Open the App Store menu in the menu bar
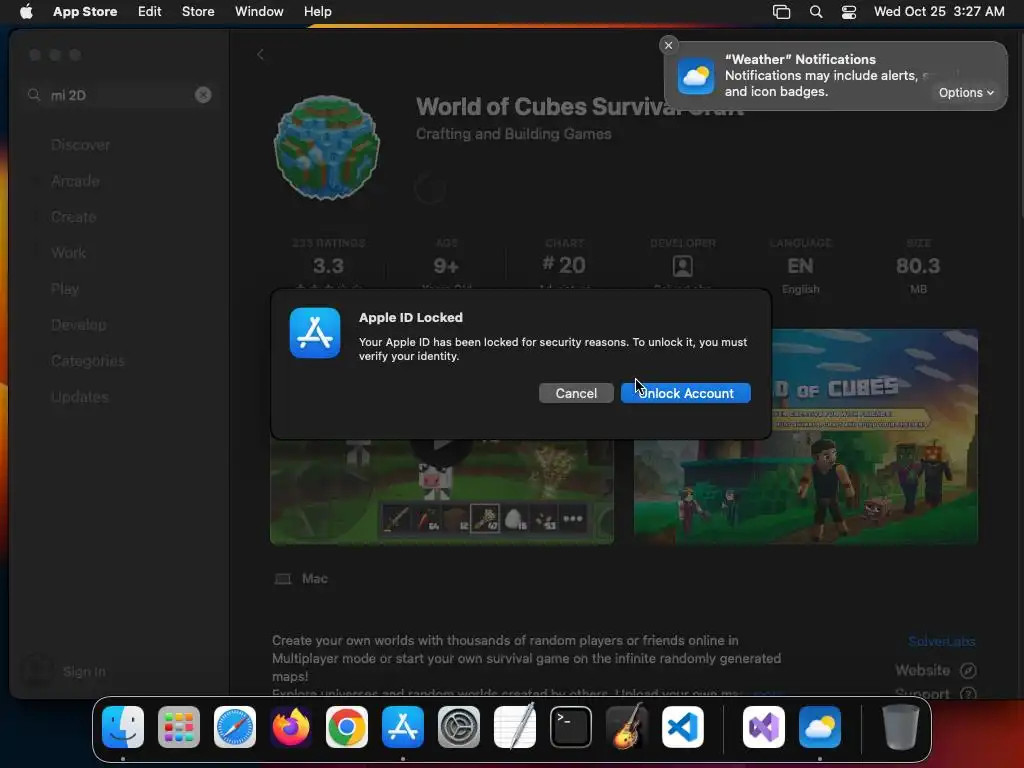Viewport: 1024px width, 768px height. coord(85,12)
